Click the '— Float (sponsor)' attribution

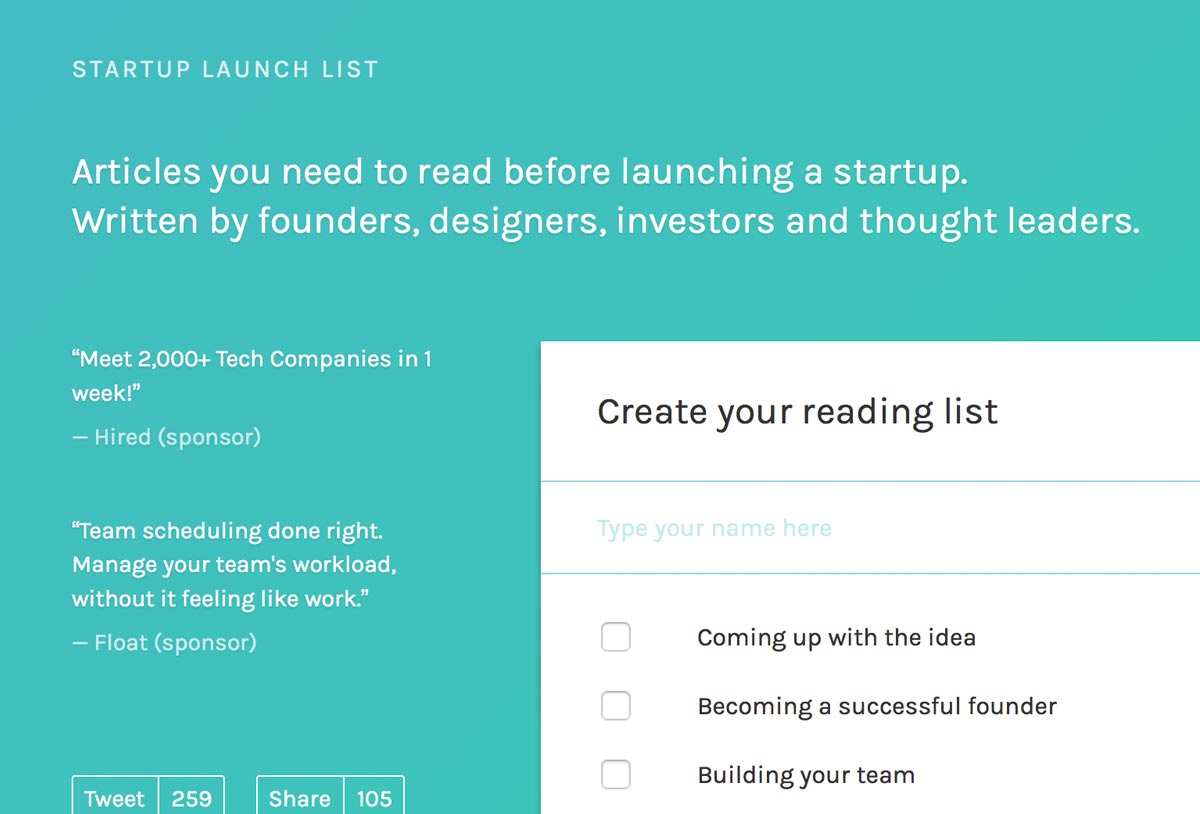(x=164, y=642)
